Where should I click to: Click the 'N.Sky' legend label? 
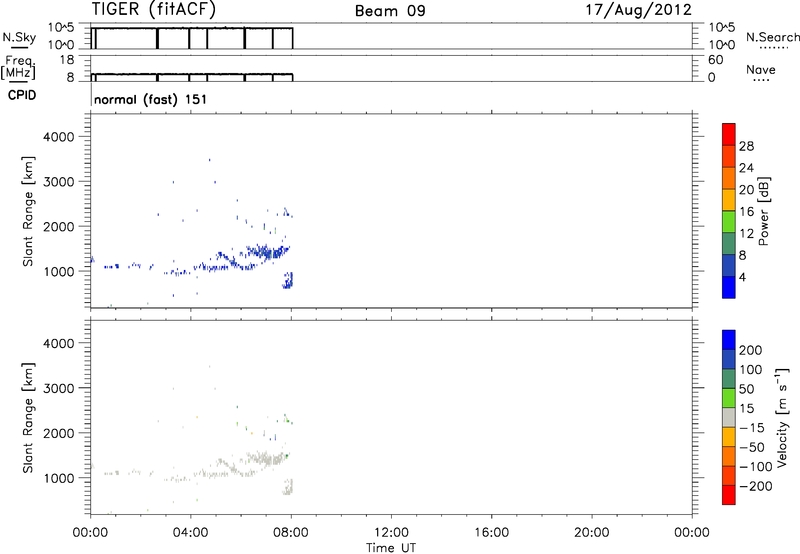[19, 37]
